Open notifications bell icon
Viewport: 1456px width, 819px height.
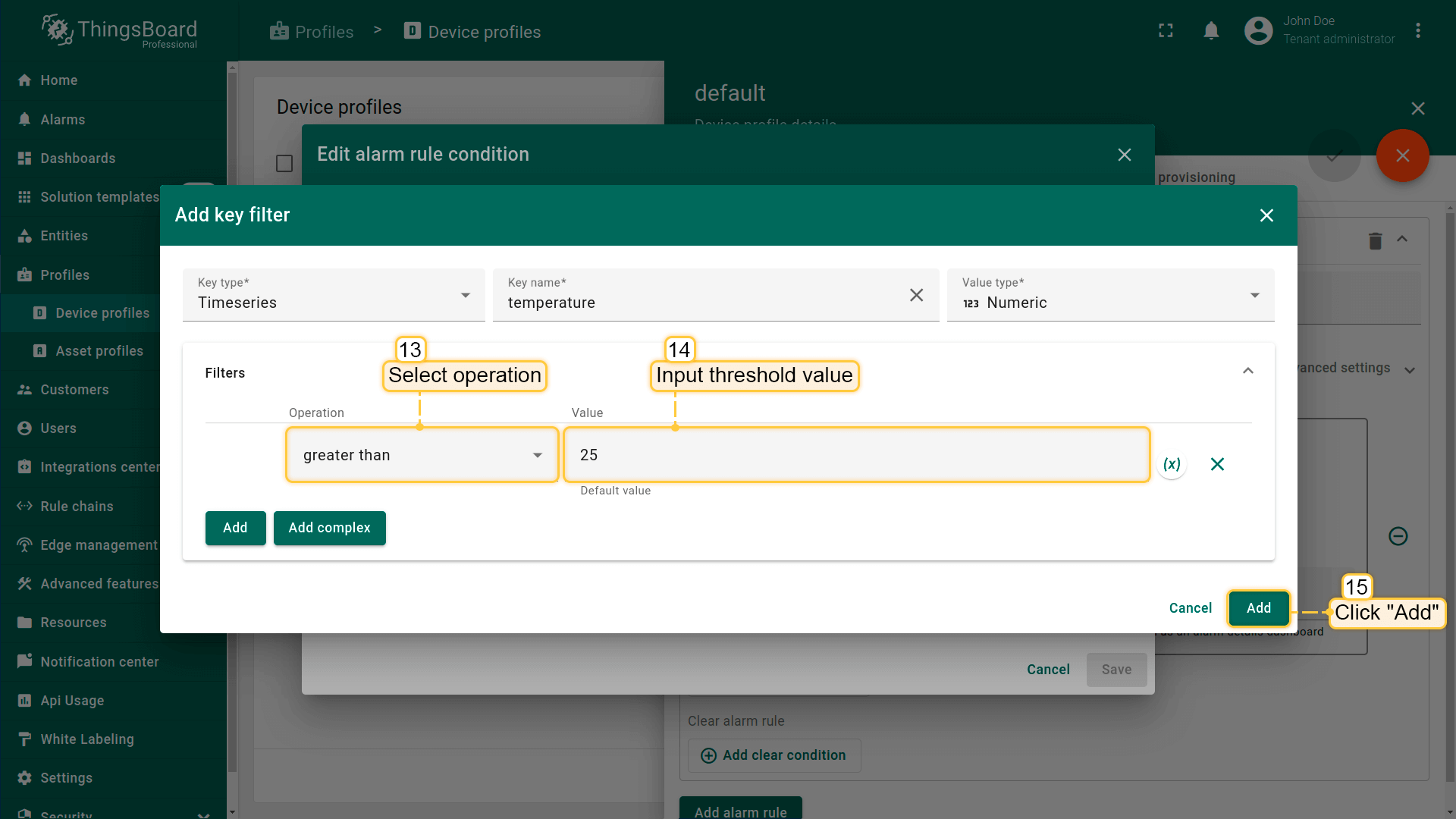point(1211,31)
